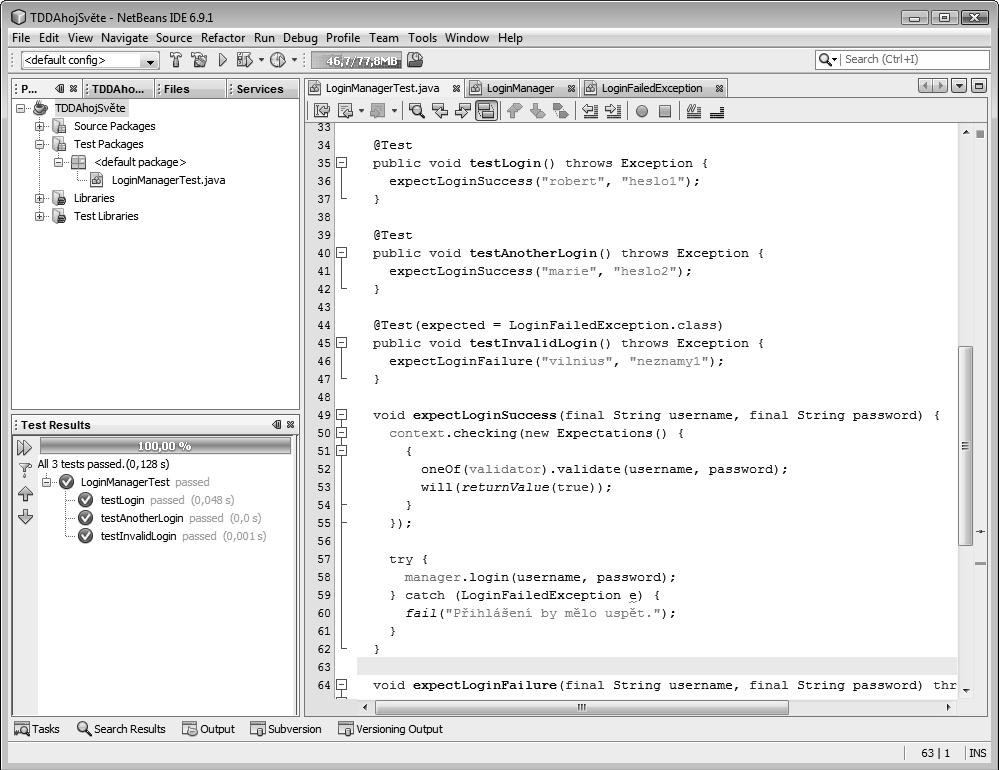This screenshot has height=770, width=999.
Task: Click the Uncomment icon in the editor toolbar
Action: pyautogui.click(x=717, y=112)
